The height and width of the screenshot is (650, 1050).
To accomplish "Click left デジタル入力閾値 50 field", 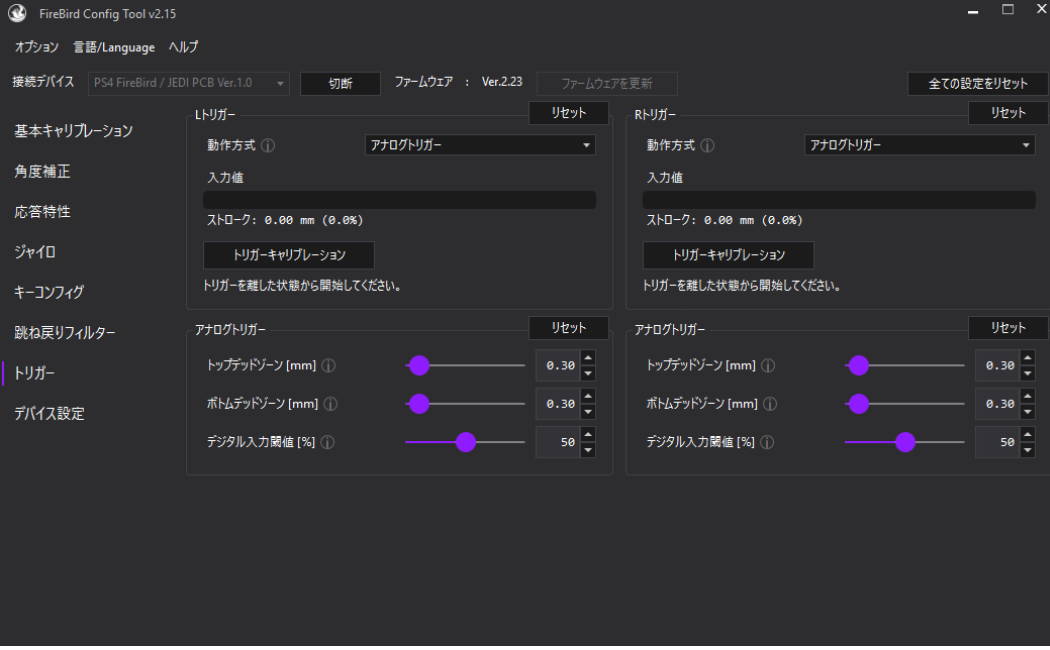I will 558,442.
